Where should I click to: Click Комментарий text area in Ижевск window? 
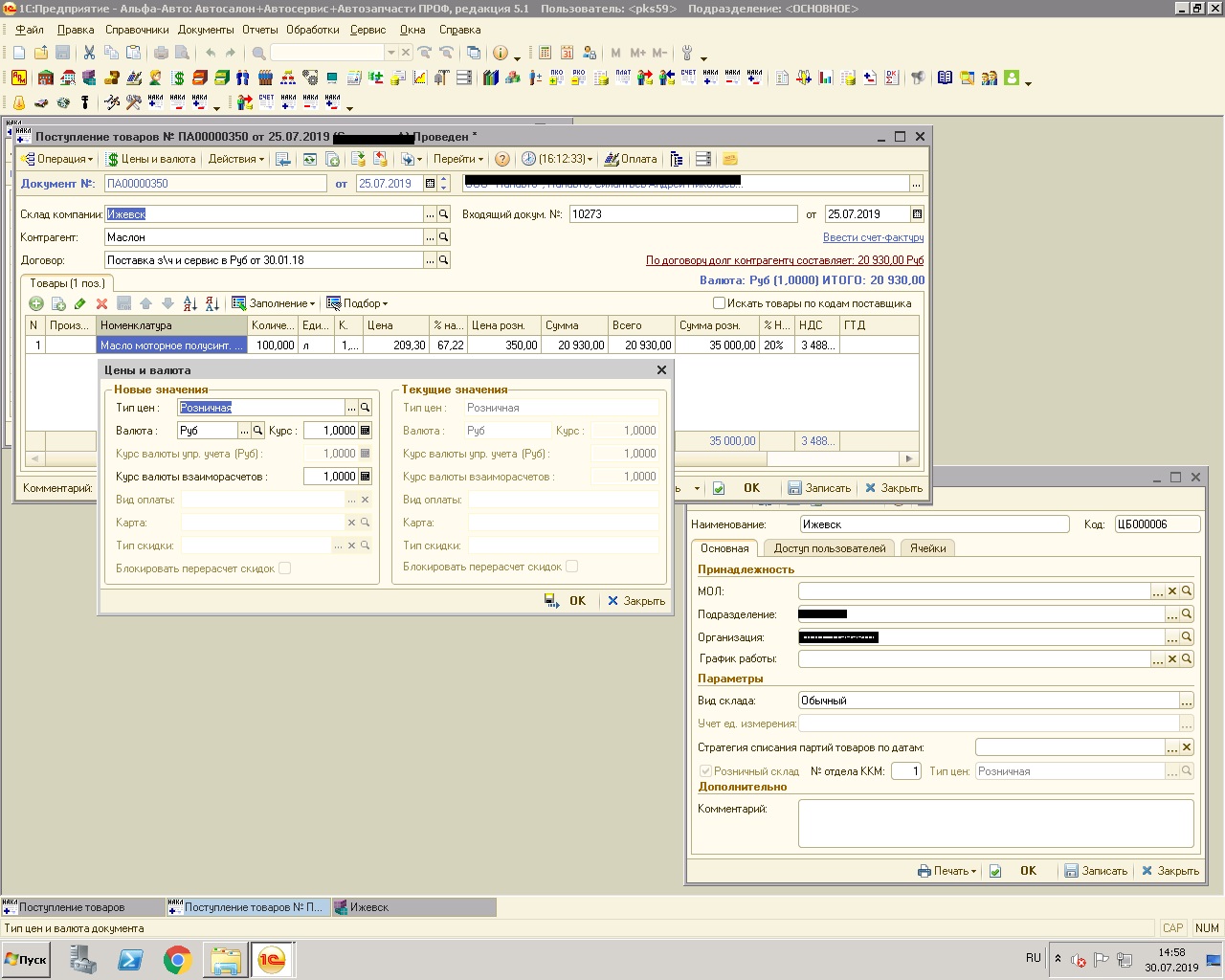[x=995, y=823]
